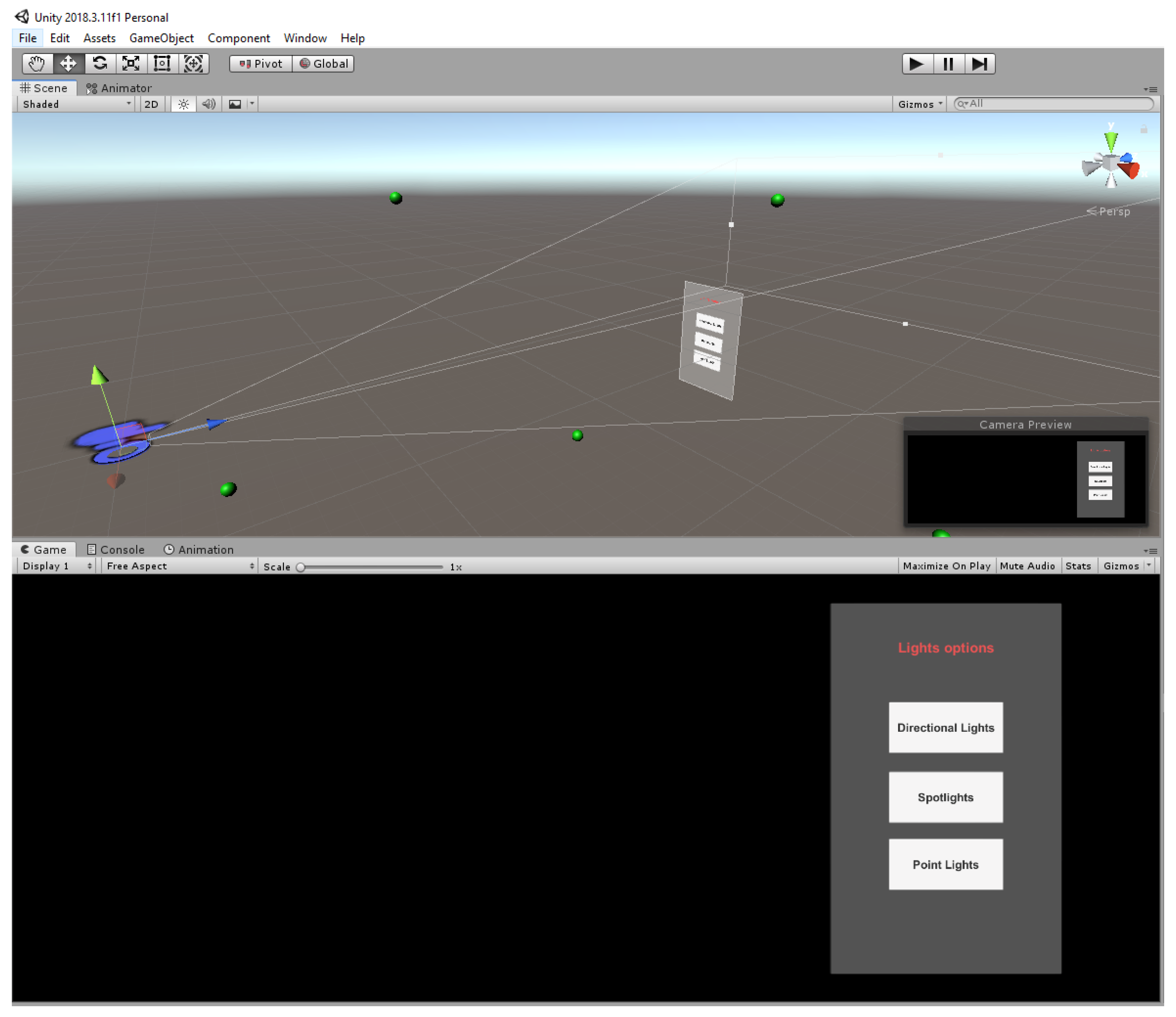Select the Rect Transform tool

point(162,63)
